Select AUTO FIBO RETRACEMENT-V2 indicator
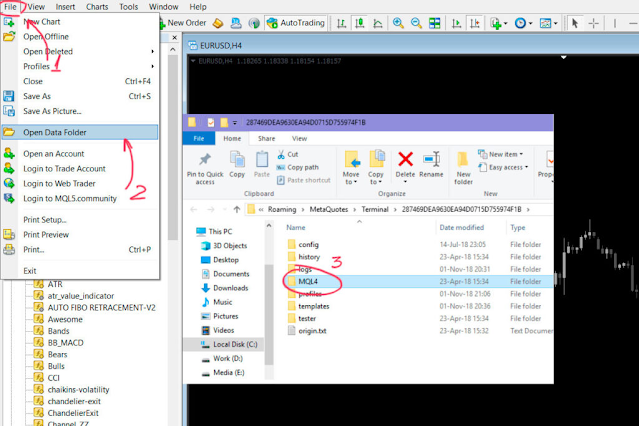 (101, 308)
